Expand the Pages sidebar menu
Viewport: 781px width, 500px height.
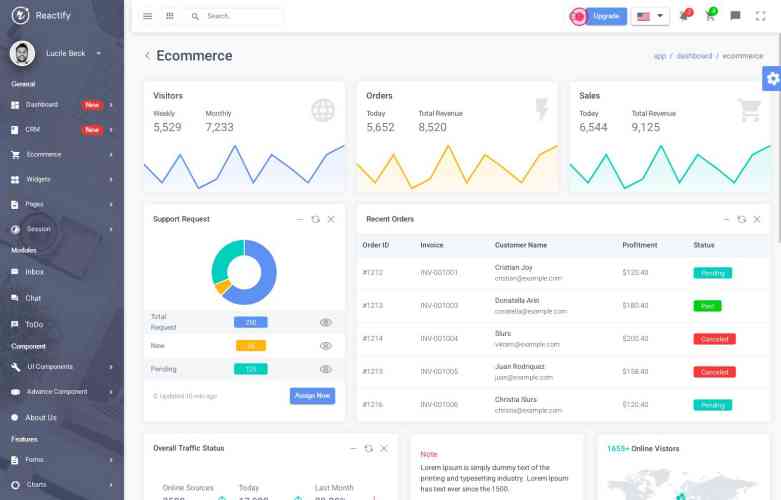62,204
